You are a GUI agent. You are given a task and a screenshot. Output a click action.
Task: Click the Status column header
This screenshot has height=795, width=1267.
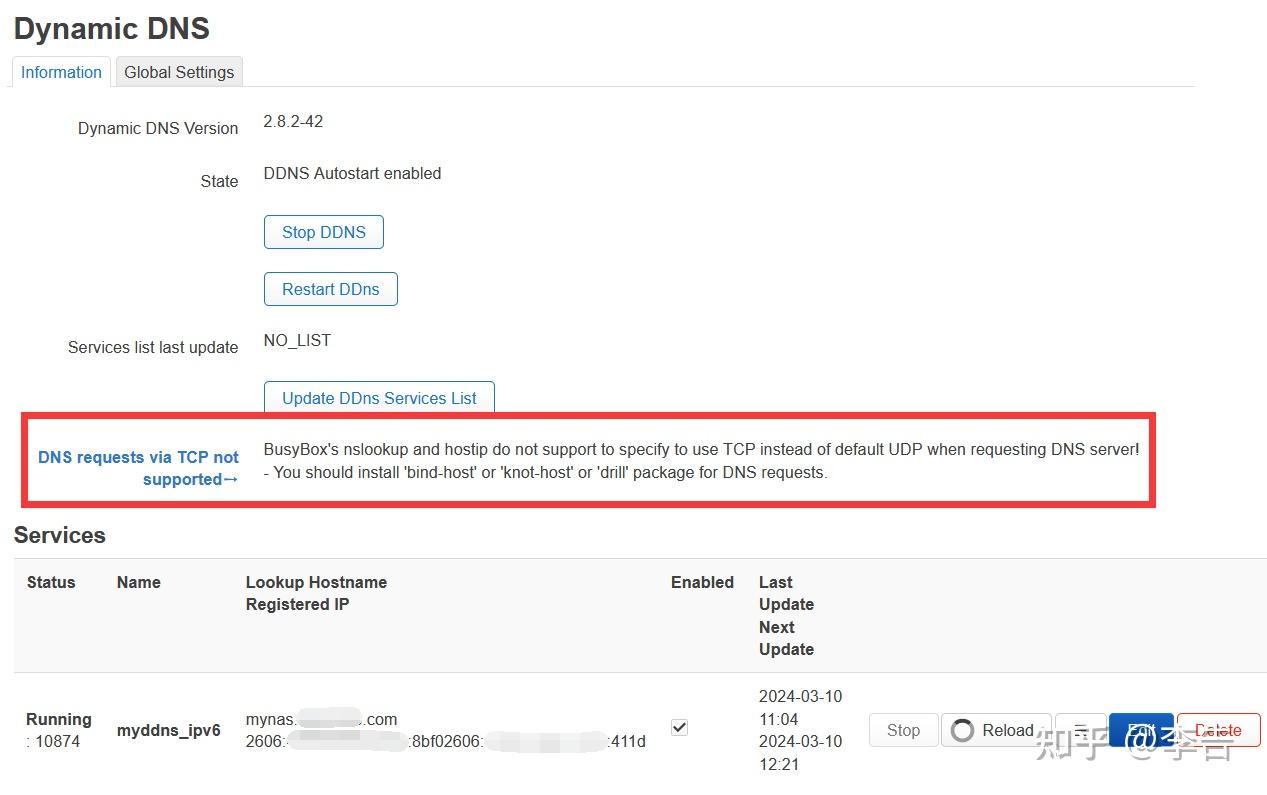(x=51, y=582)
